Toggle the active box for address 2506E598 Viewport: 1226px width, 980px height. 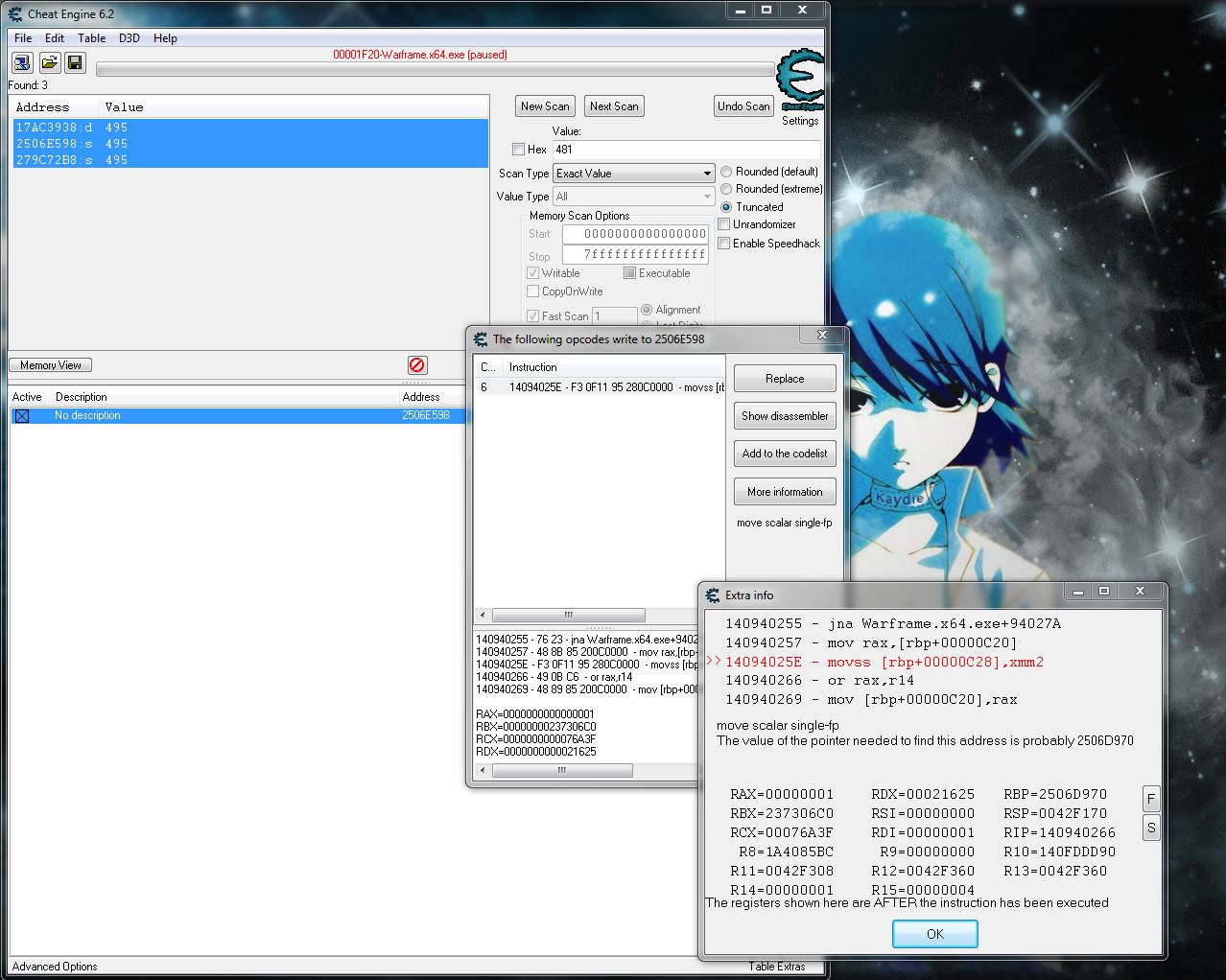point(22,416)
